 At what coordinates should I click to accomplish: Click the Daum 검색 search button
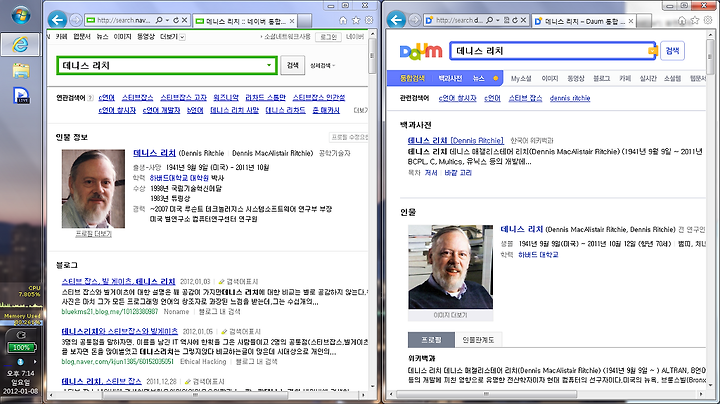click(672, 50)
